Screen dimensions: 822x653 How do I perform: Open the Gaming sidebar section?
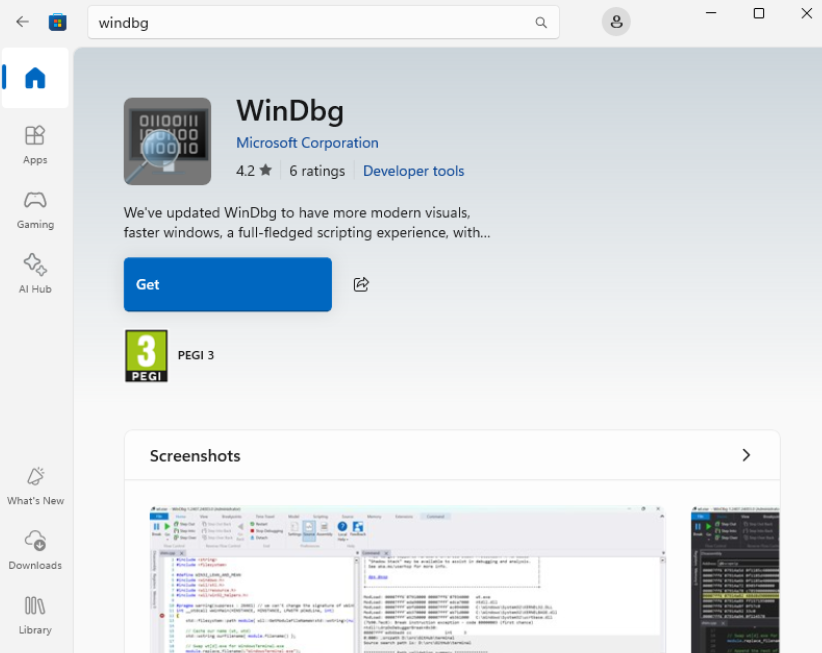35,210
